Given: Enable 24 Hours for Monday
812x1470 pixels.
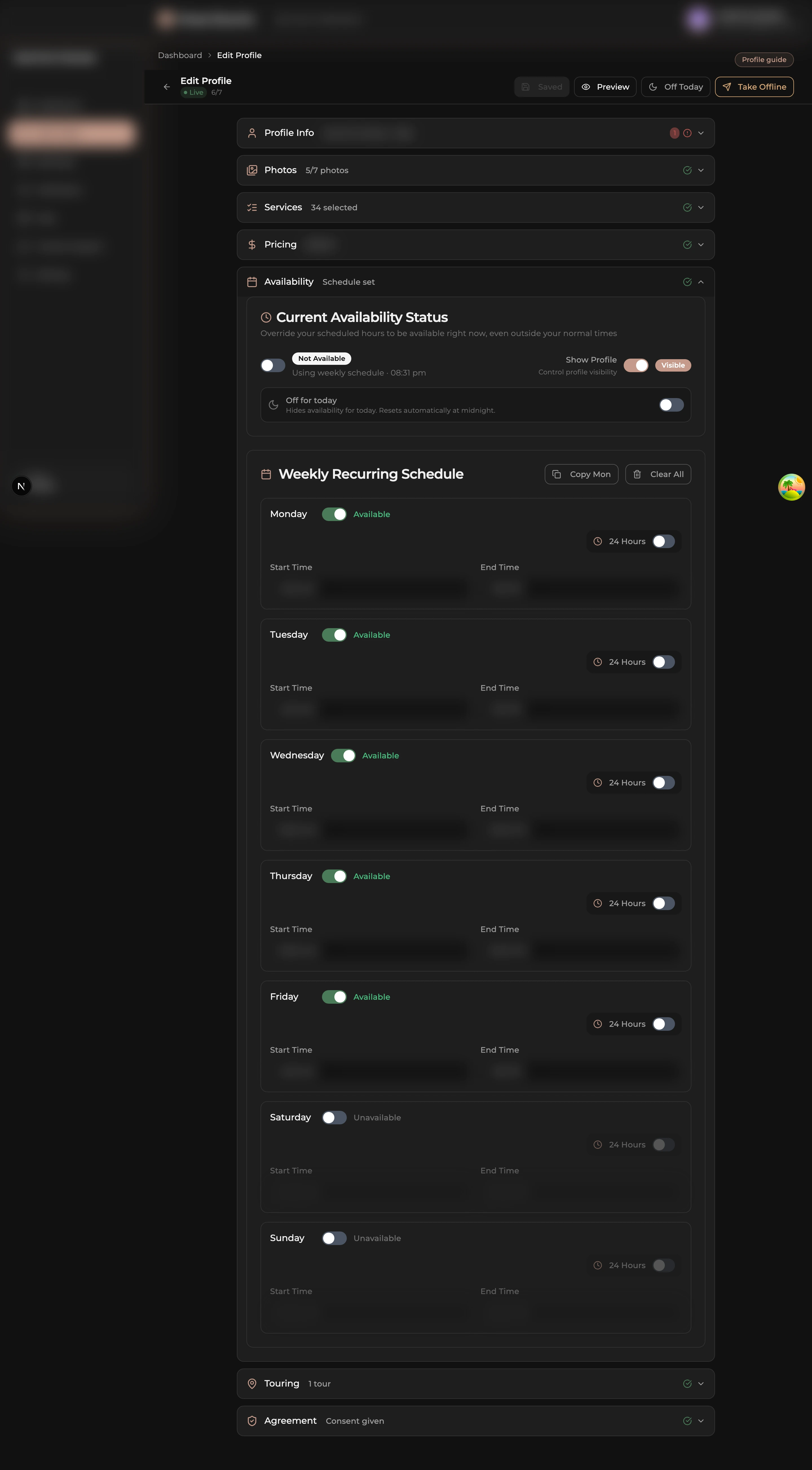Looking at the screenshot, I should point(663,541).
